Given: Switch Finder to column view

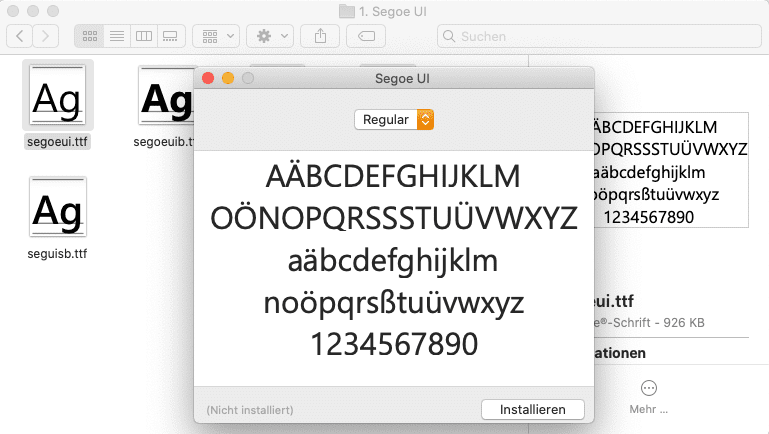Looking at the screenshot, I should [x=144, y=36].
